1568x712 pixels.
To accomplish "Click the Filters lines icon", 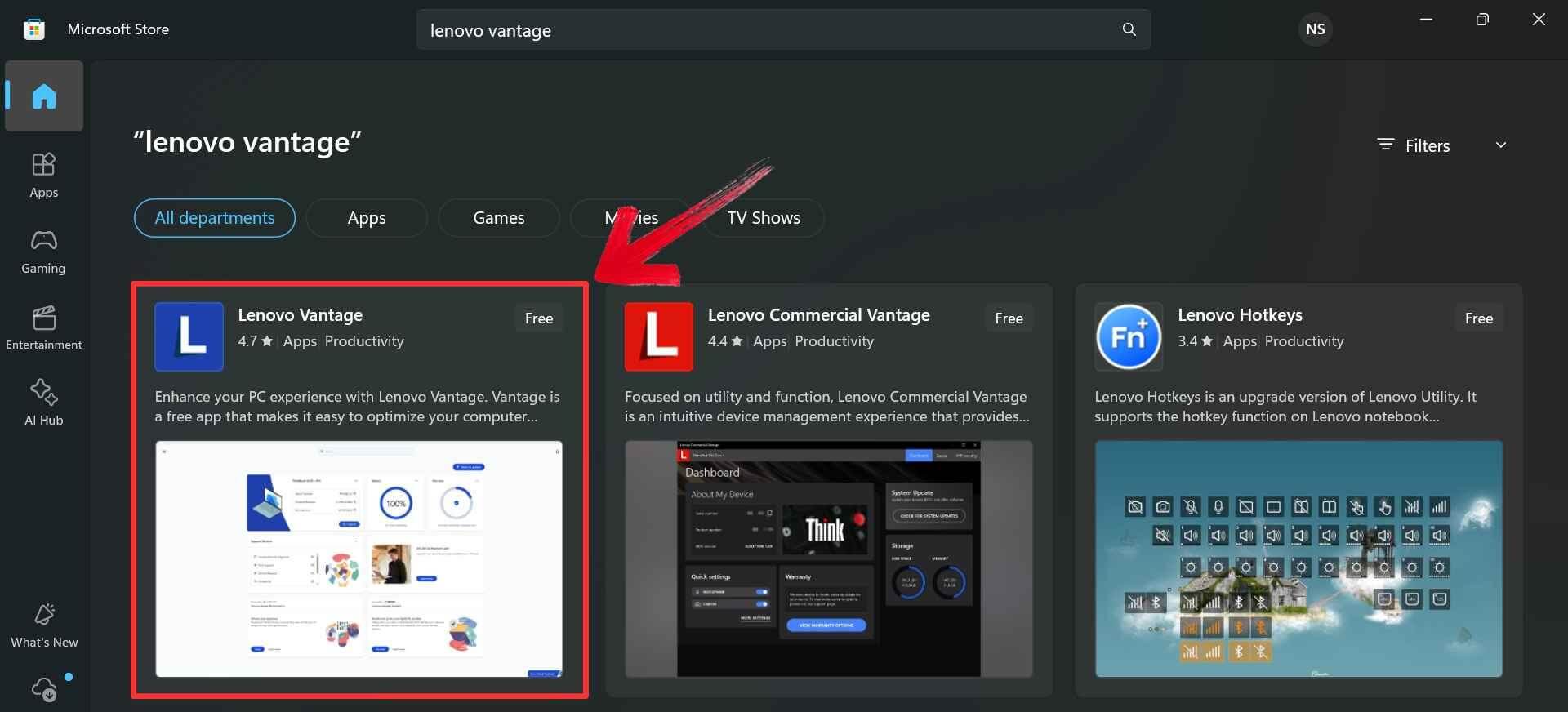I will point(1385,145).
